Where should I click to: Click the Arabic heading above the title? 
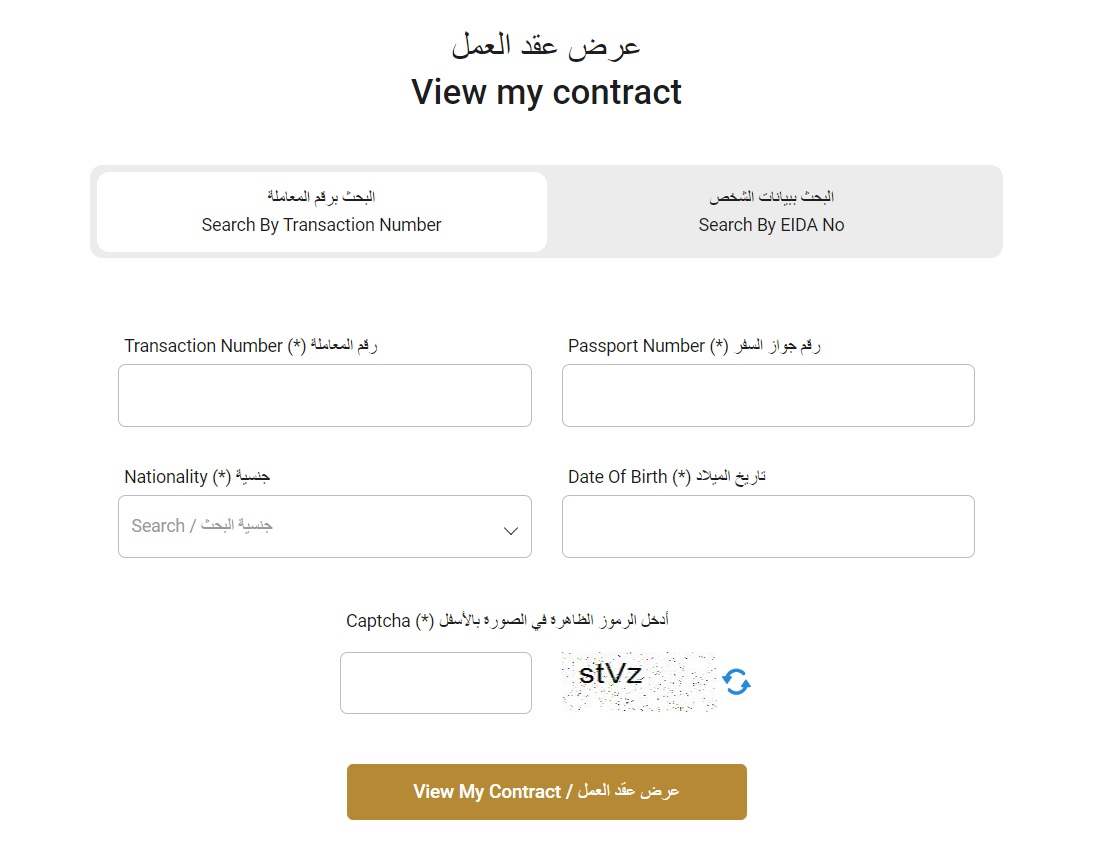[x=546, y=43]
